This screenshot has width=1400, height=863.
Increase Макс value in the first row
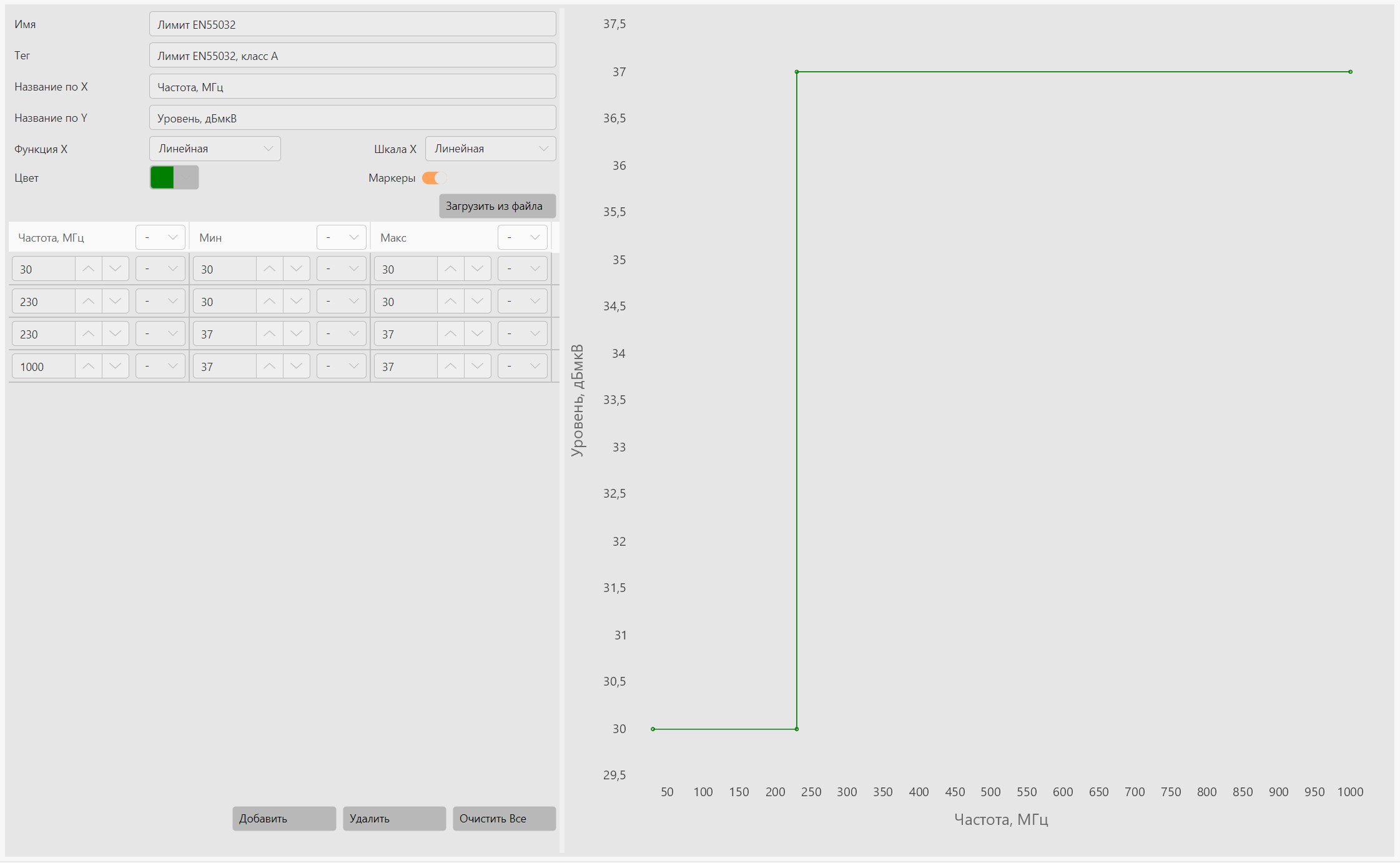click(x=451, y=269)
